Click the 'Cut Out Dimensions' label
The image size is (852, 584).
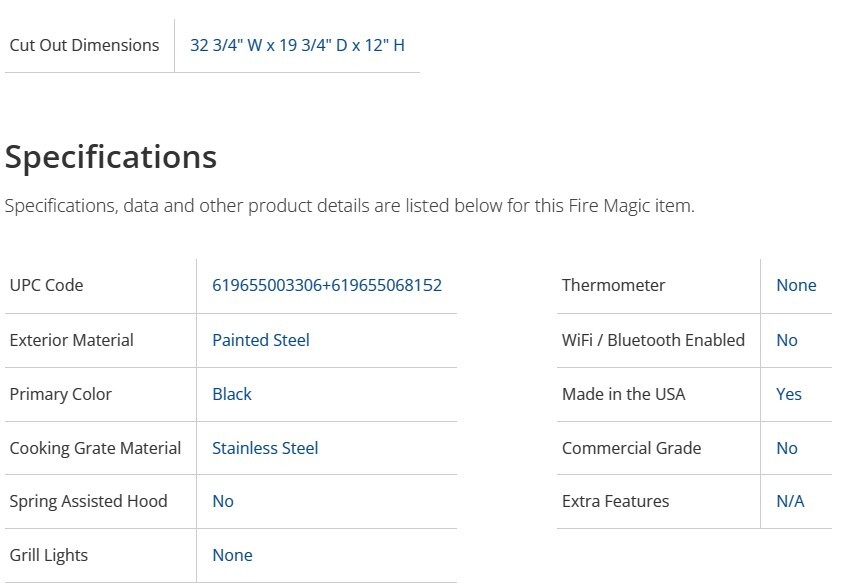tap(84, 45)
